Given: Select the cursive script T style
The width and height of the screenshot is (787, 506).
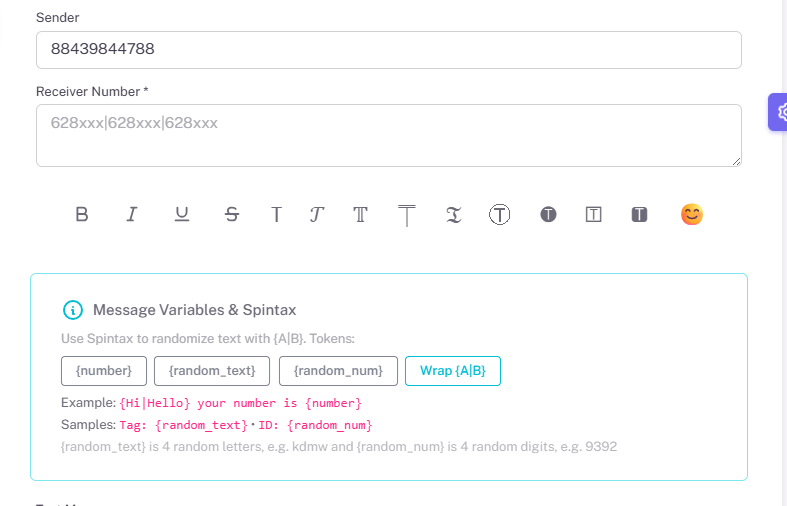Looking at the screenshot, I should (x=316, y=214).
